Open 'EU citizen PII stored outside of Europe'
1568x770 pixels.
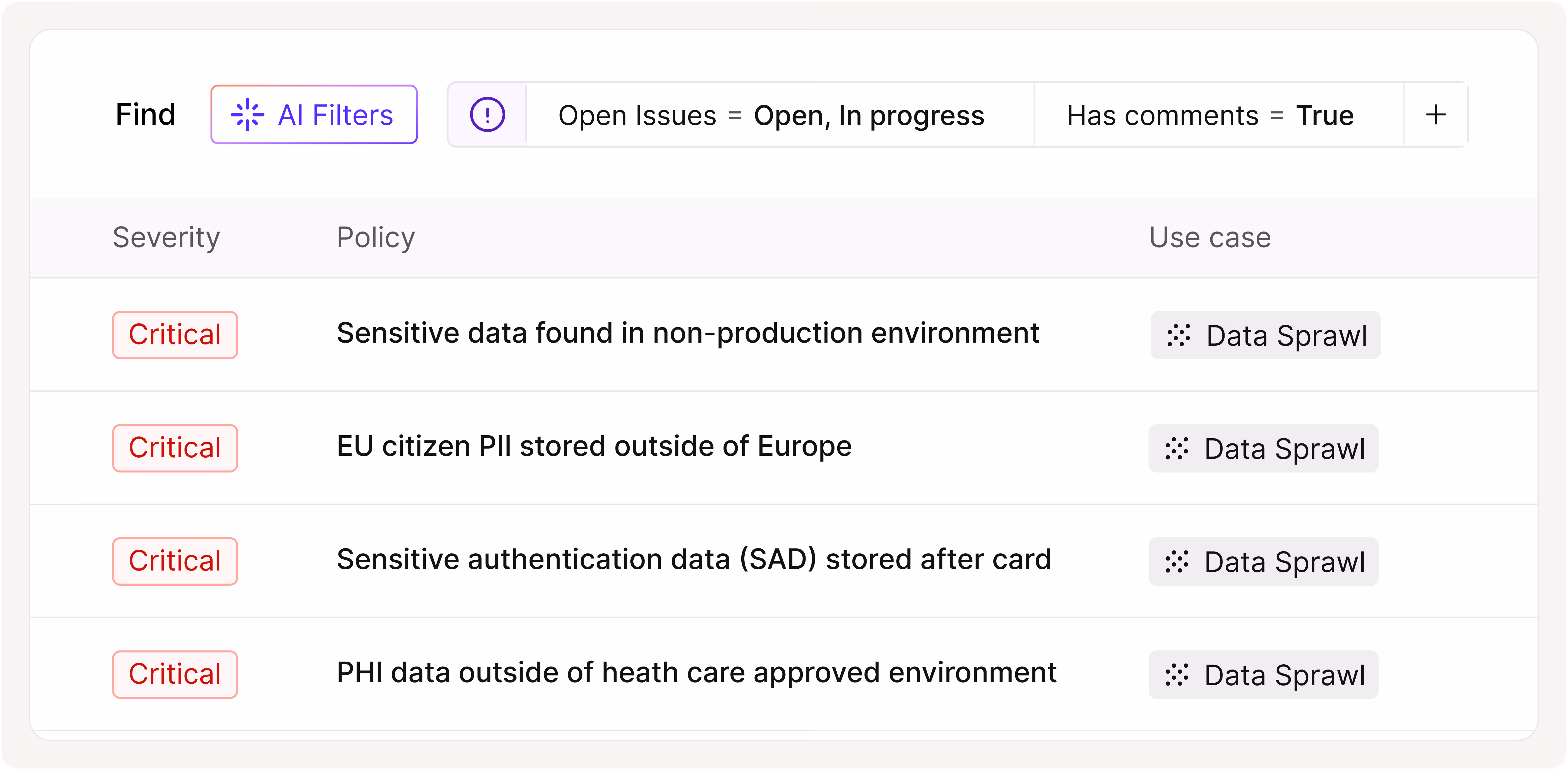[593, 446]
